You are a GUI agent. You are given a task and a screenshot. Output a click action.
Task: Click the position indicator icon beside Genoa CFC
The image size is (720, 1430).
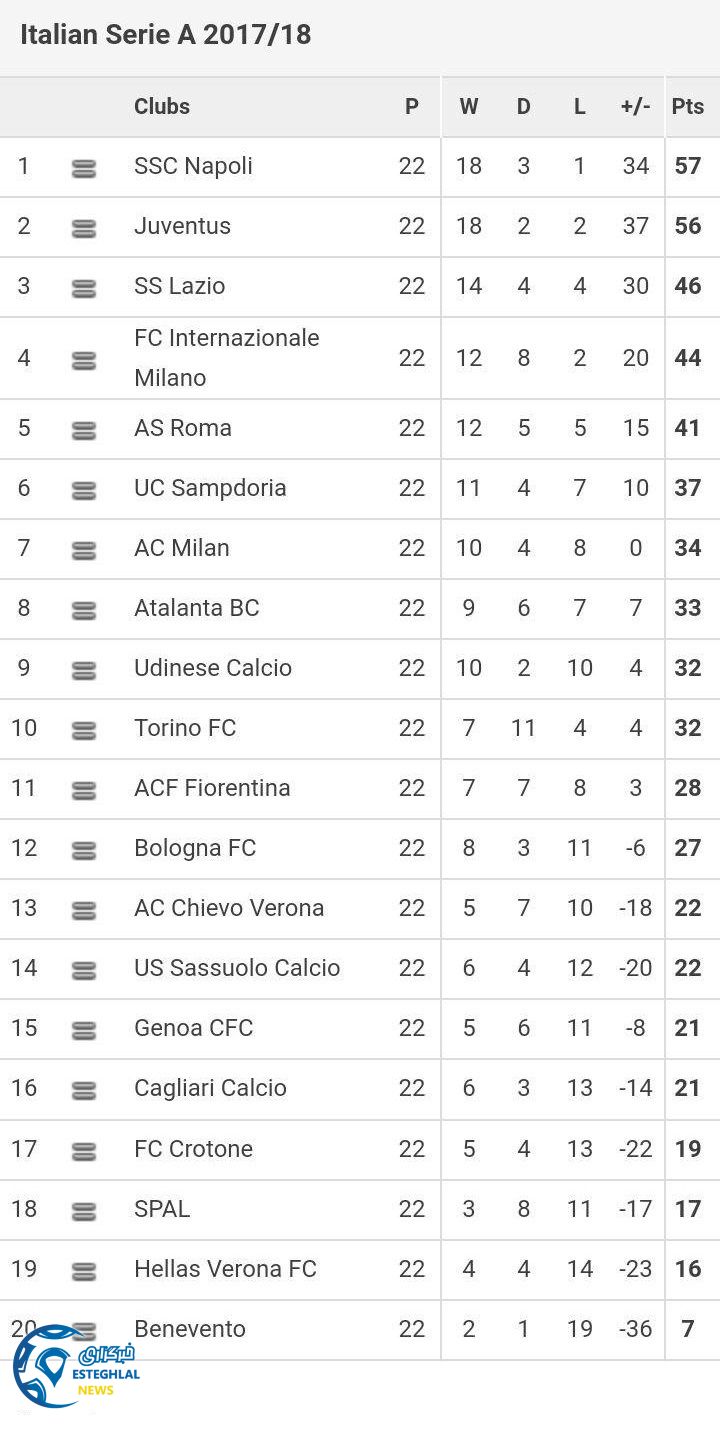pyautogui.click(x=84, y=1031)
